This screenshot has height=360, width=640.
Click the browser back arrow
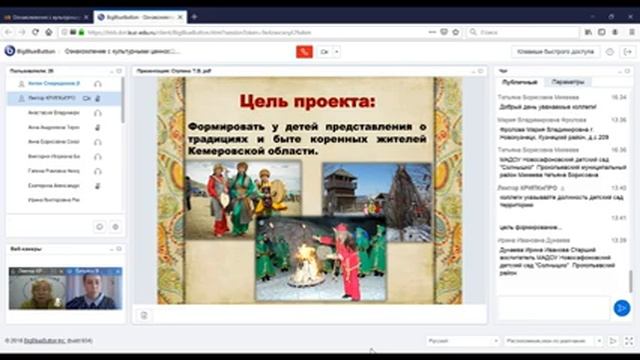(9, 32)
